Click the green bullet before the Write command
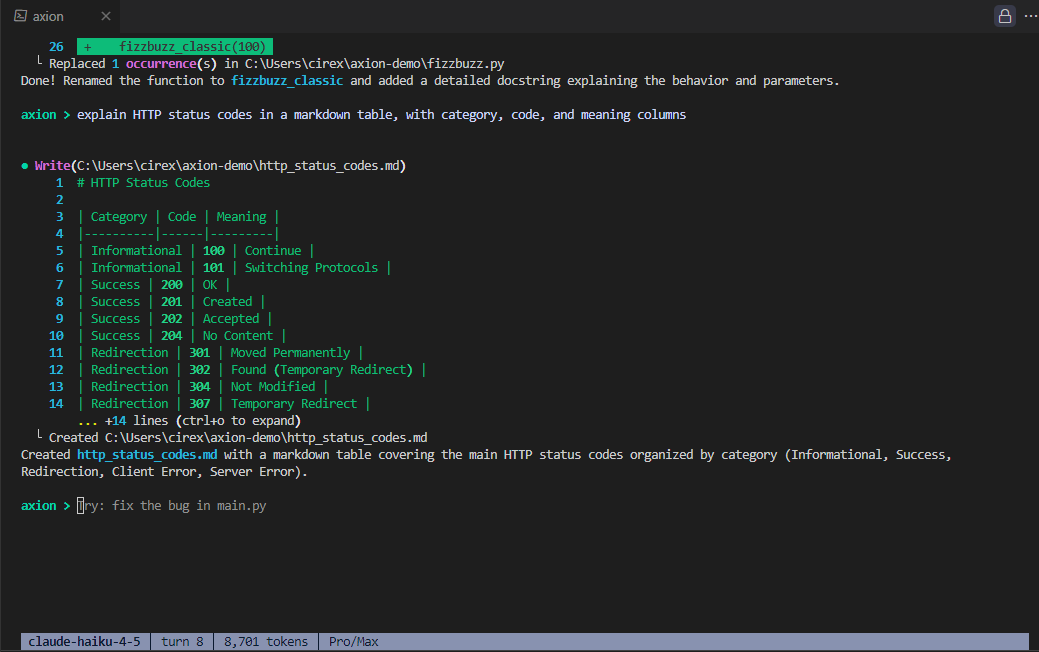The width and height of the screenshot is (1039, 652). coord(25,166)
